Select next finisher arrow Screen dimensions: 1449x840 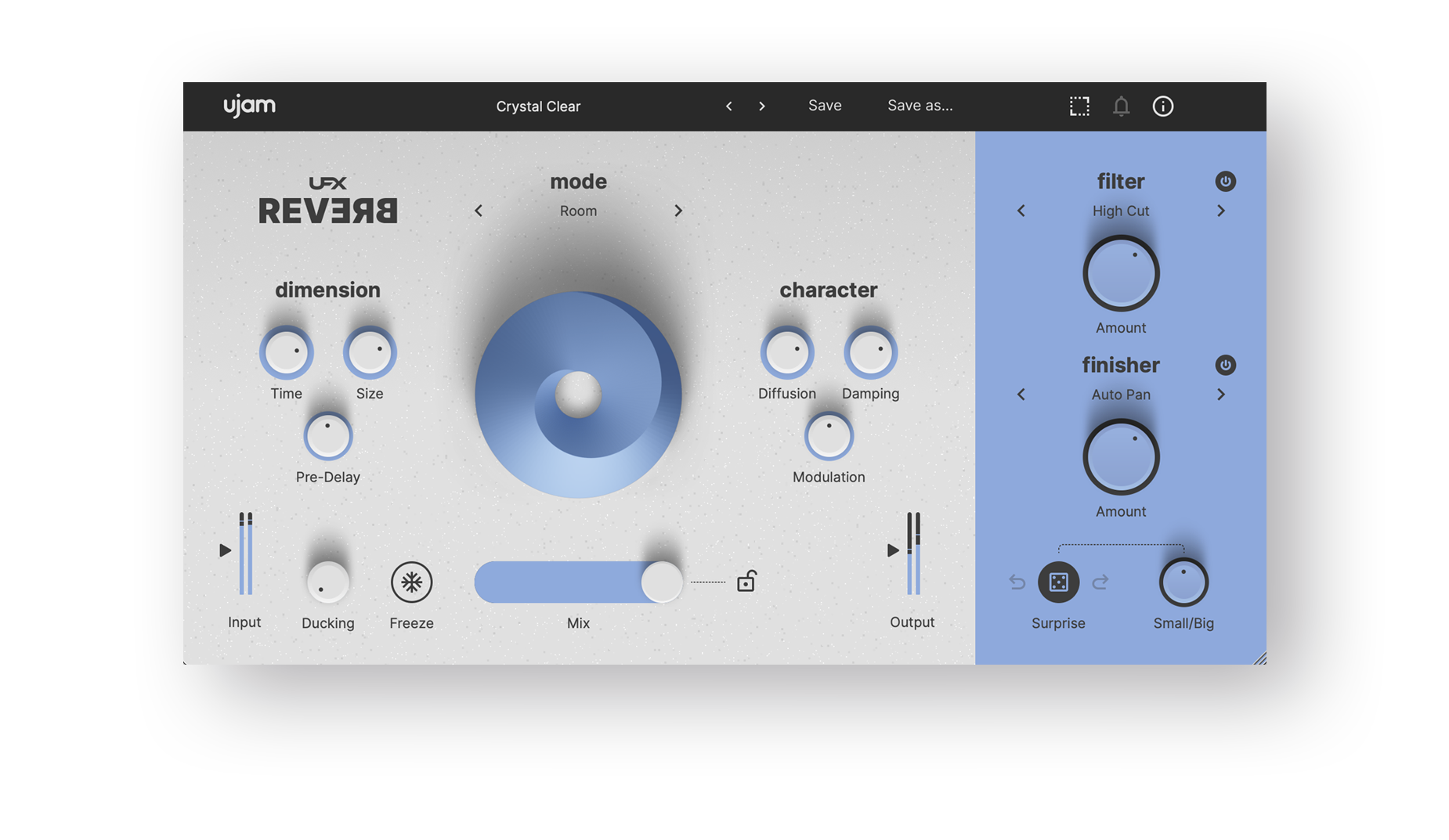click(1221, 395)
